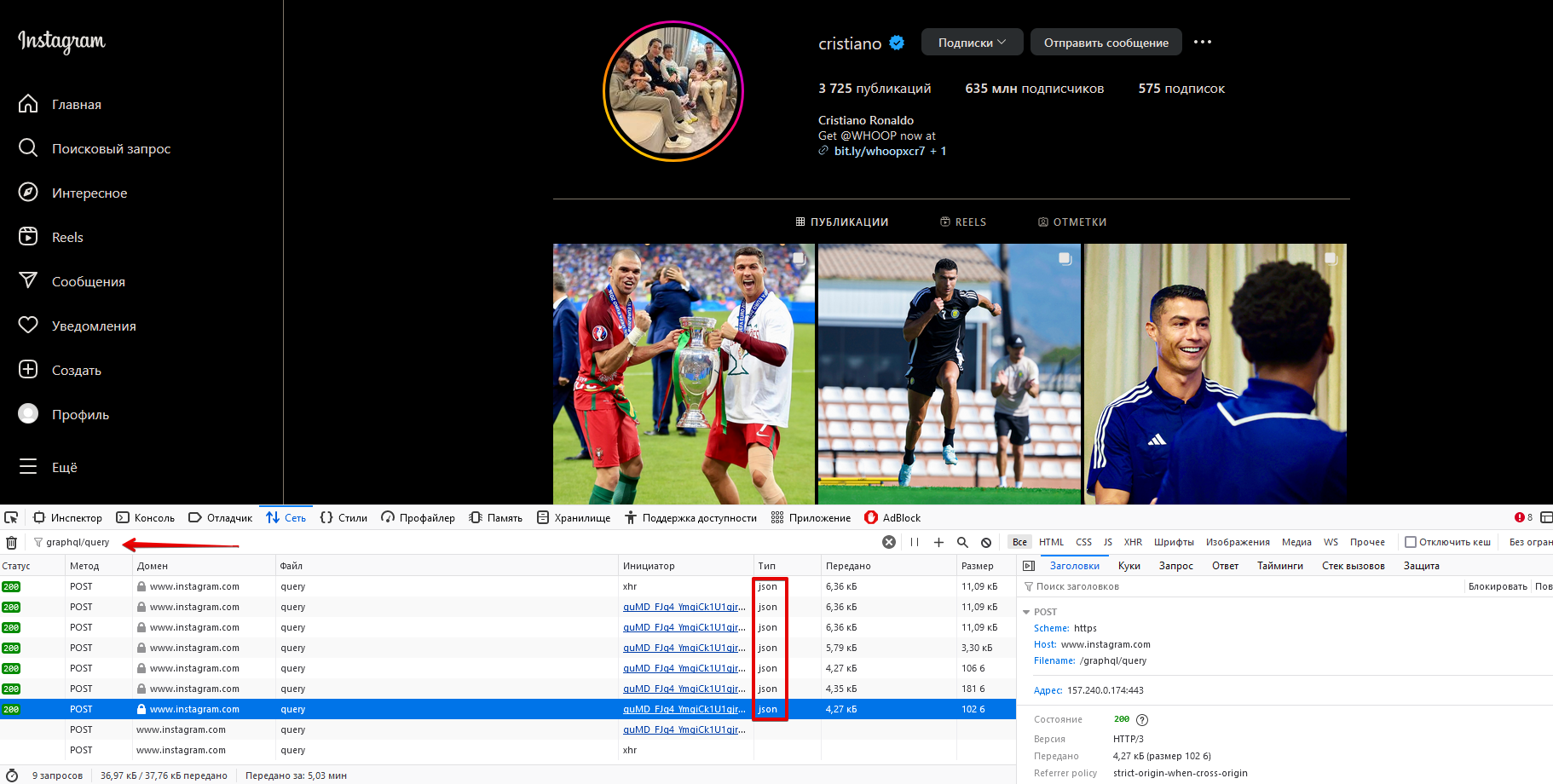This screenshot has height=784, width=1553.
Task: Toggle the Disable cache checkbox
Action: (1411, 542)
